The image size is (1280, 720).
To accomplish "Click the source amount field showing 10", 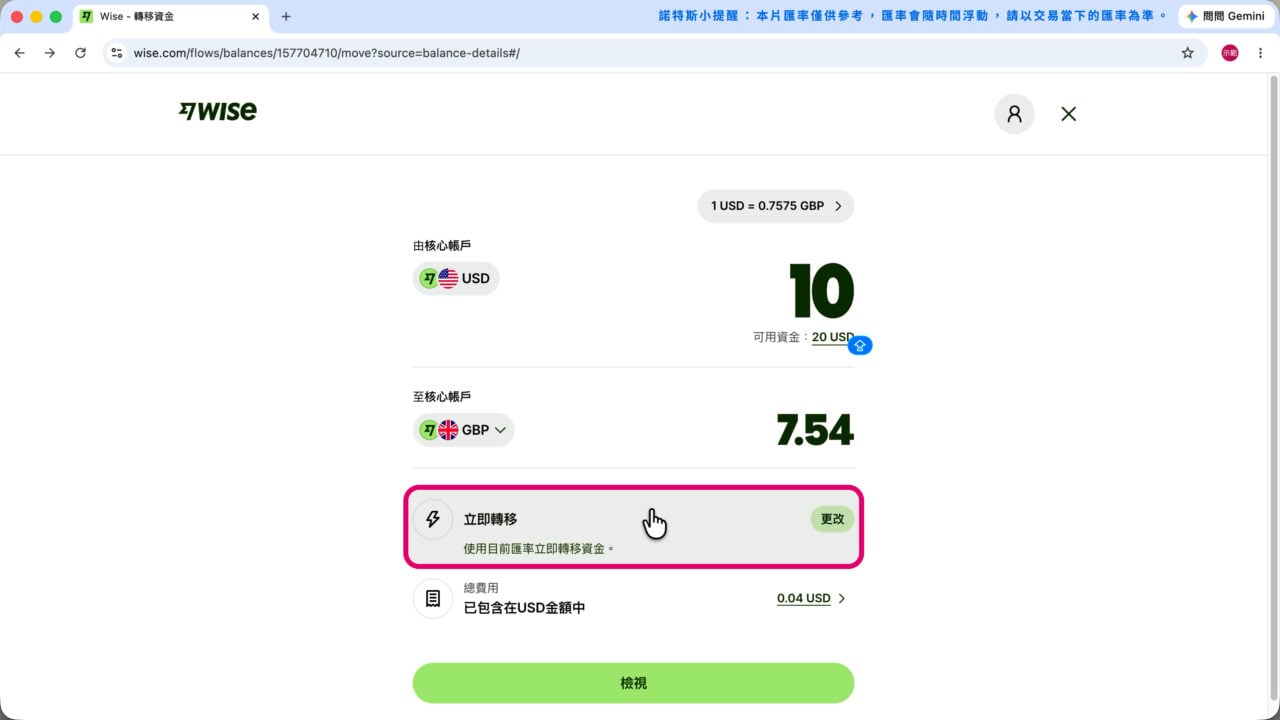I will pyautogui.click(x=821, y=291).
